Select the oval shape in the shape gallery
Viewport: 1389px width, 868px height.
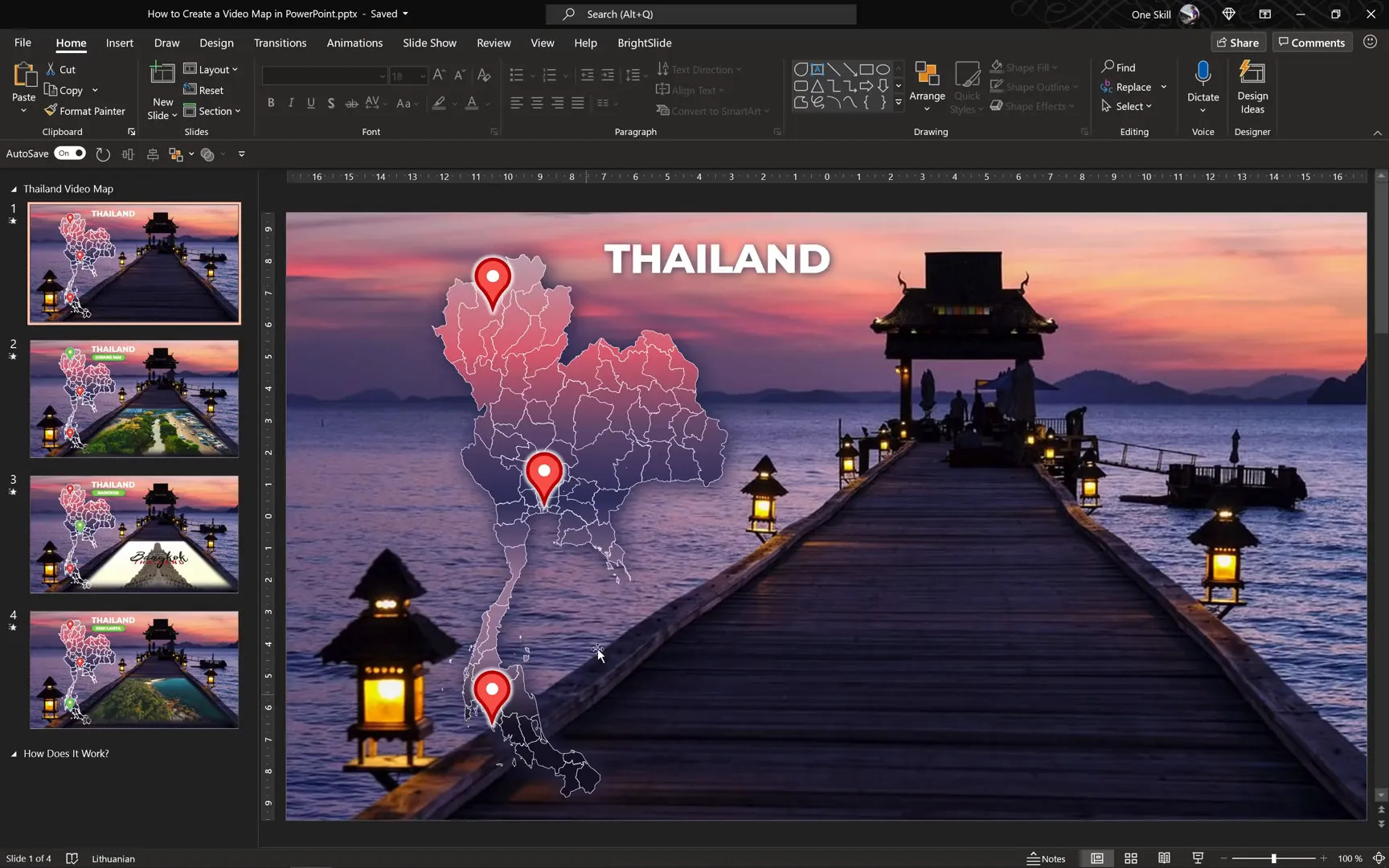click(882, 69)
